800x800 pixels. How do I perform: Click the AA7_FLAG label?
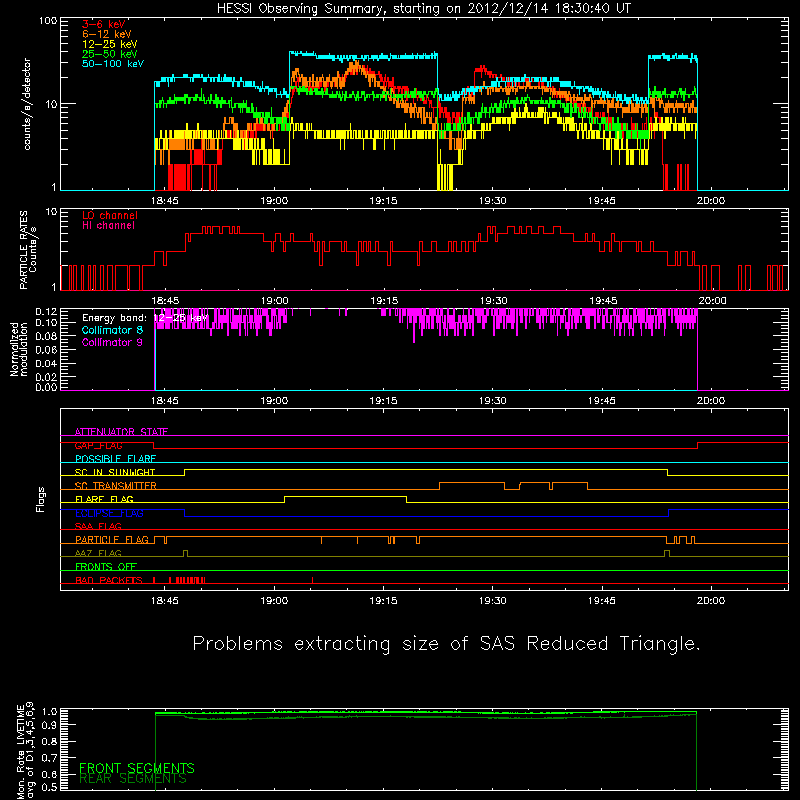[98, 553]
